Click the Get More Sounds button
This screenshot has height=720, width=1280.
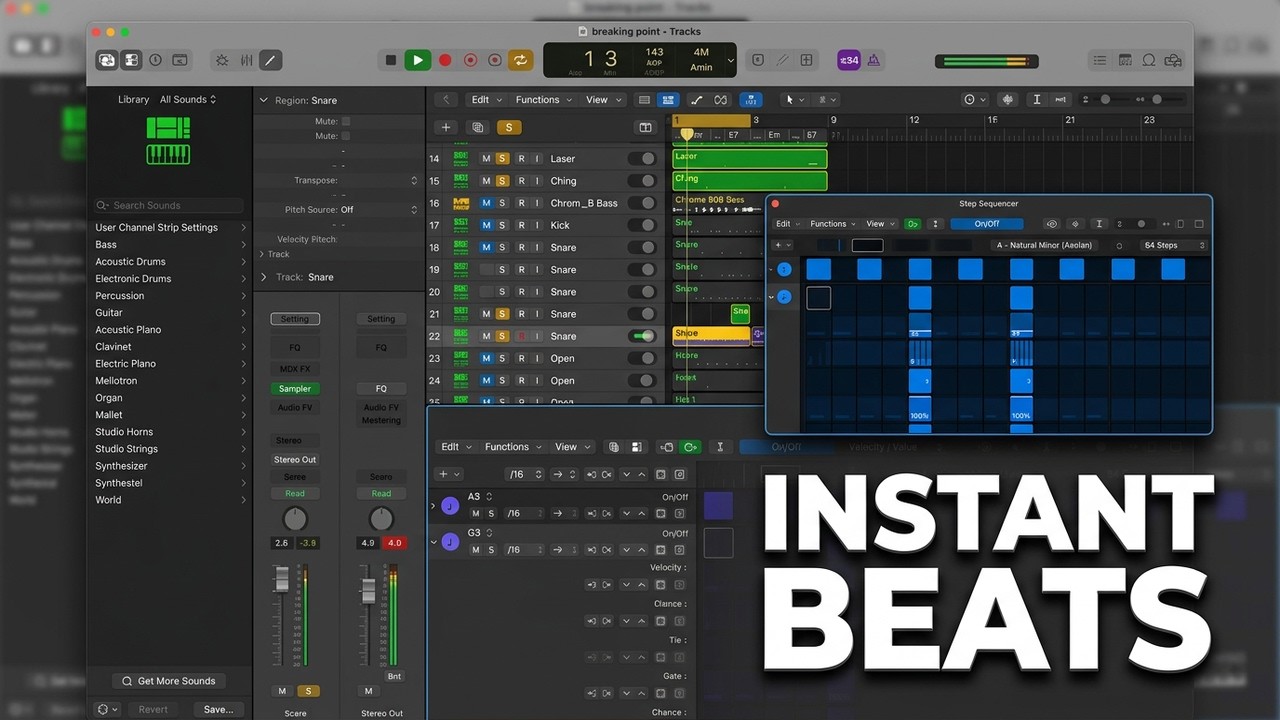coord(169,681)
